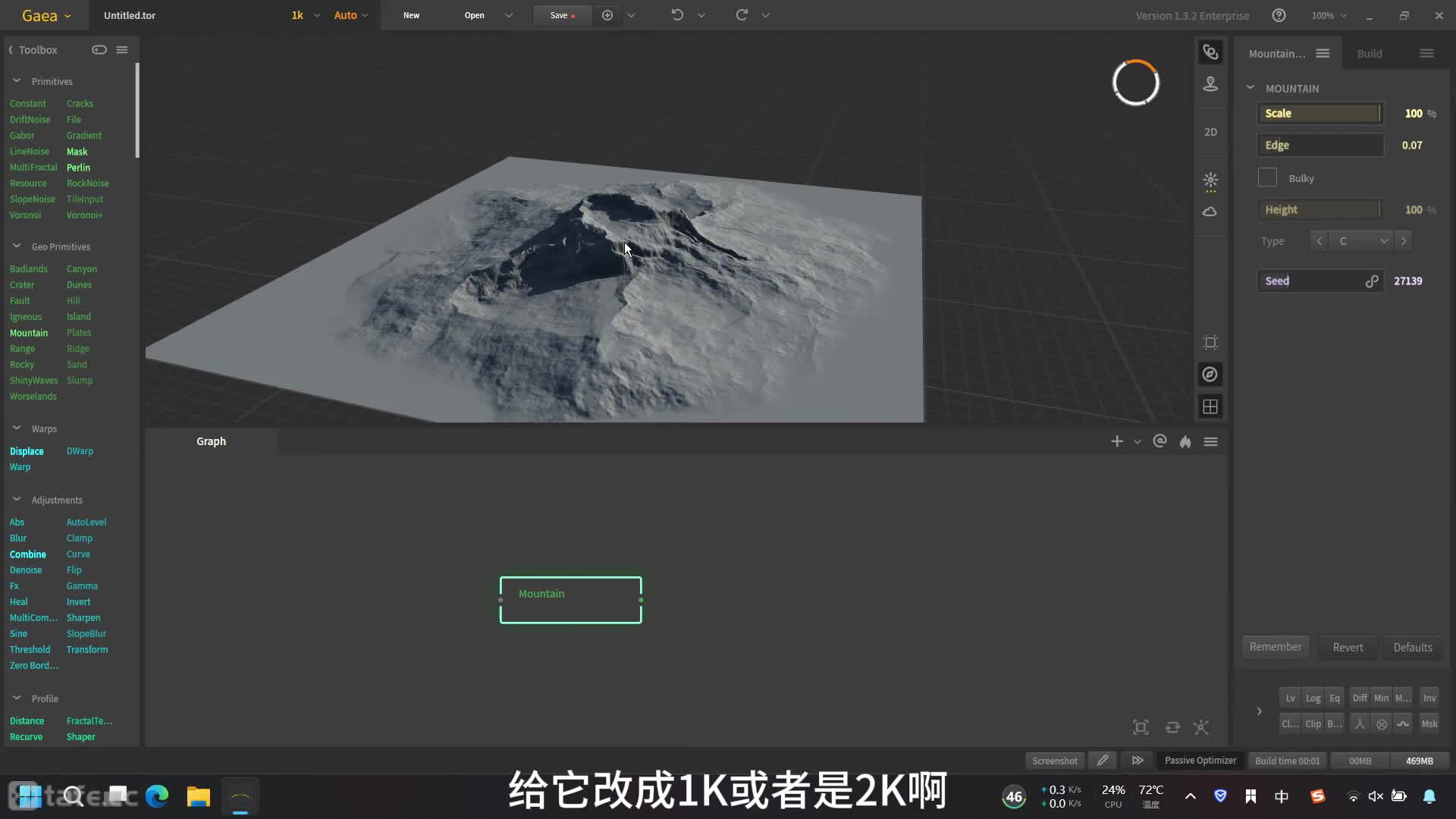
Task: Toggle the viewport connection icon at top of sidebar
Action: [x=1210, y=52]
